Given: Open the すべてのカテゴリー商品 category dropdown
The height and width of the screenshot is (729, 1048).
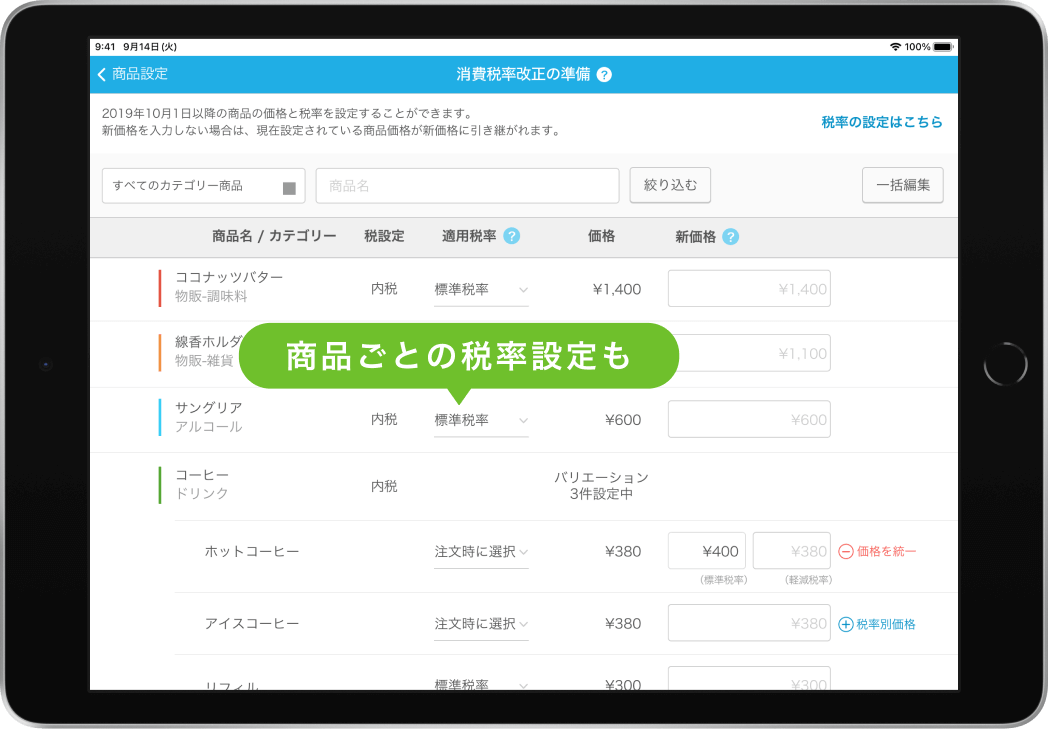Looking at the screenshot, I should coord(203,186).
